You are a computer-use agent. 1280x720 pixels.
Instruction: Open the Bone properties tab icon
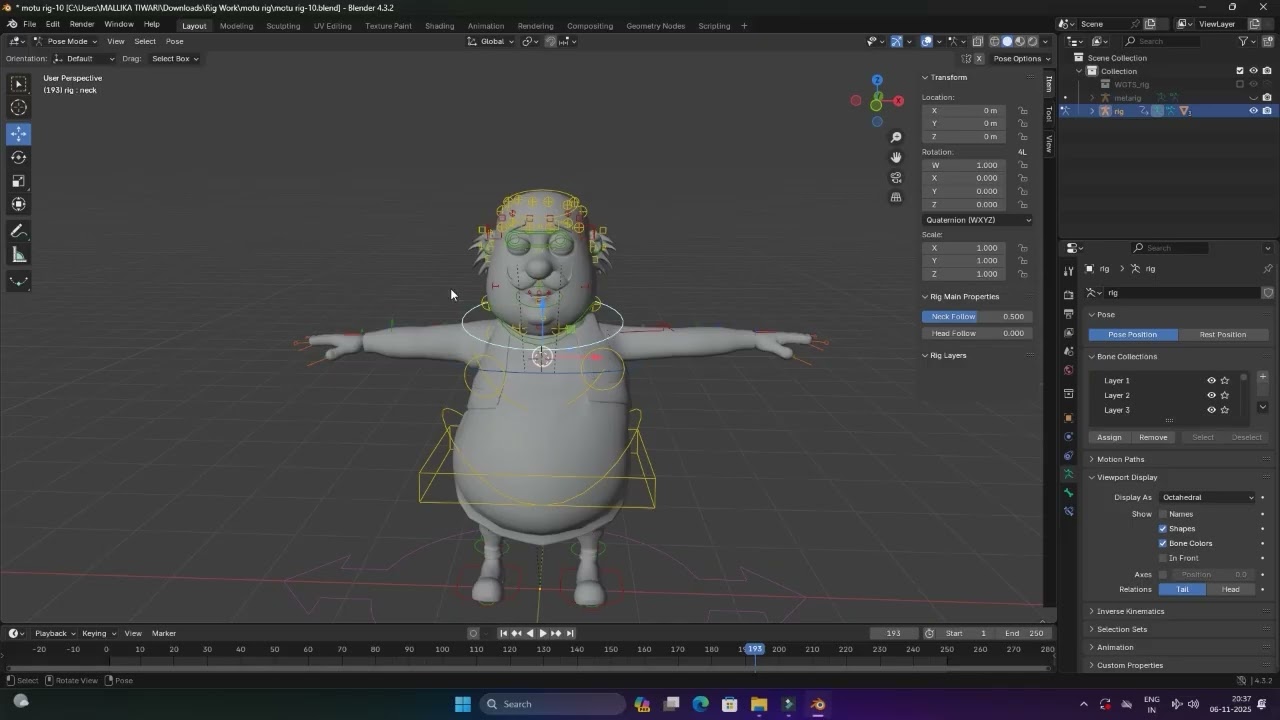[x=1068, y=493]
